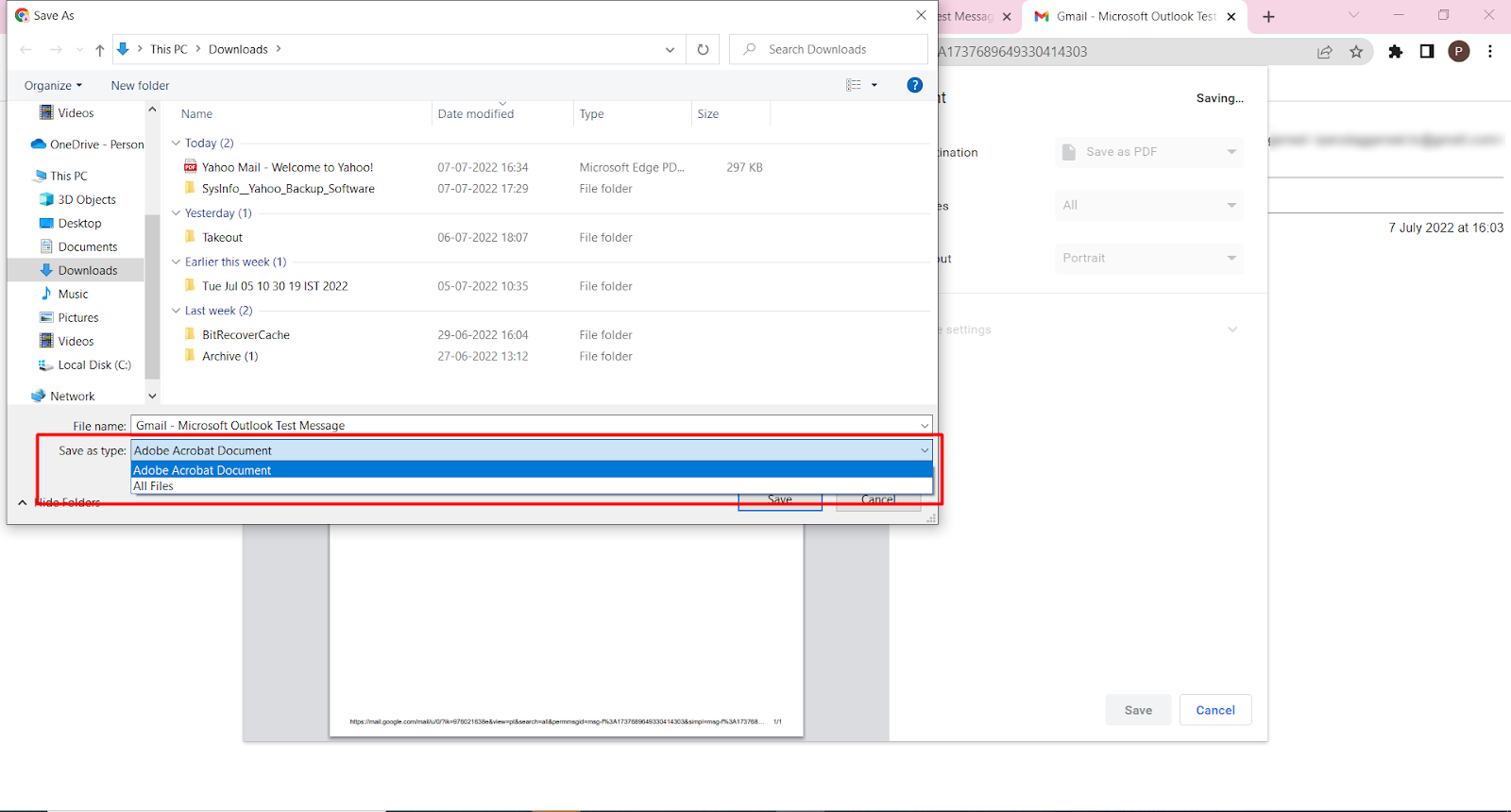Click Cancel in print preview panel
The image size is (1511, 812).
(1215, 710)
